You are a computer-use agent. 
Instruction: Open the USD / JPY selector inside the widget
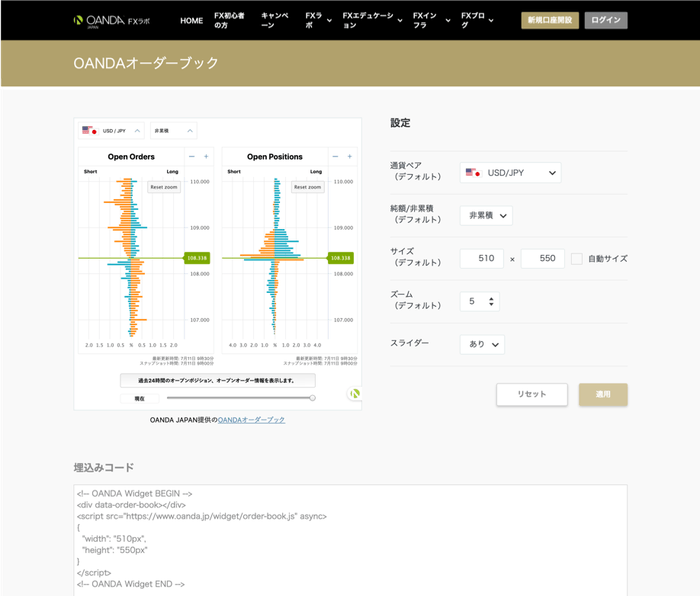click(x=110, y=131)
